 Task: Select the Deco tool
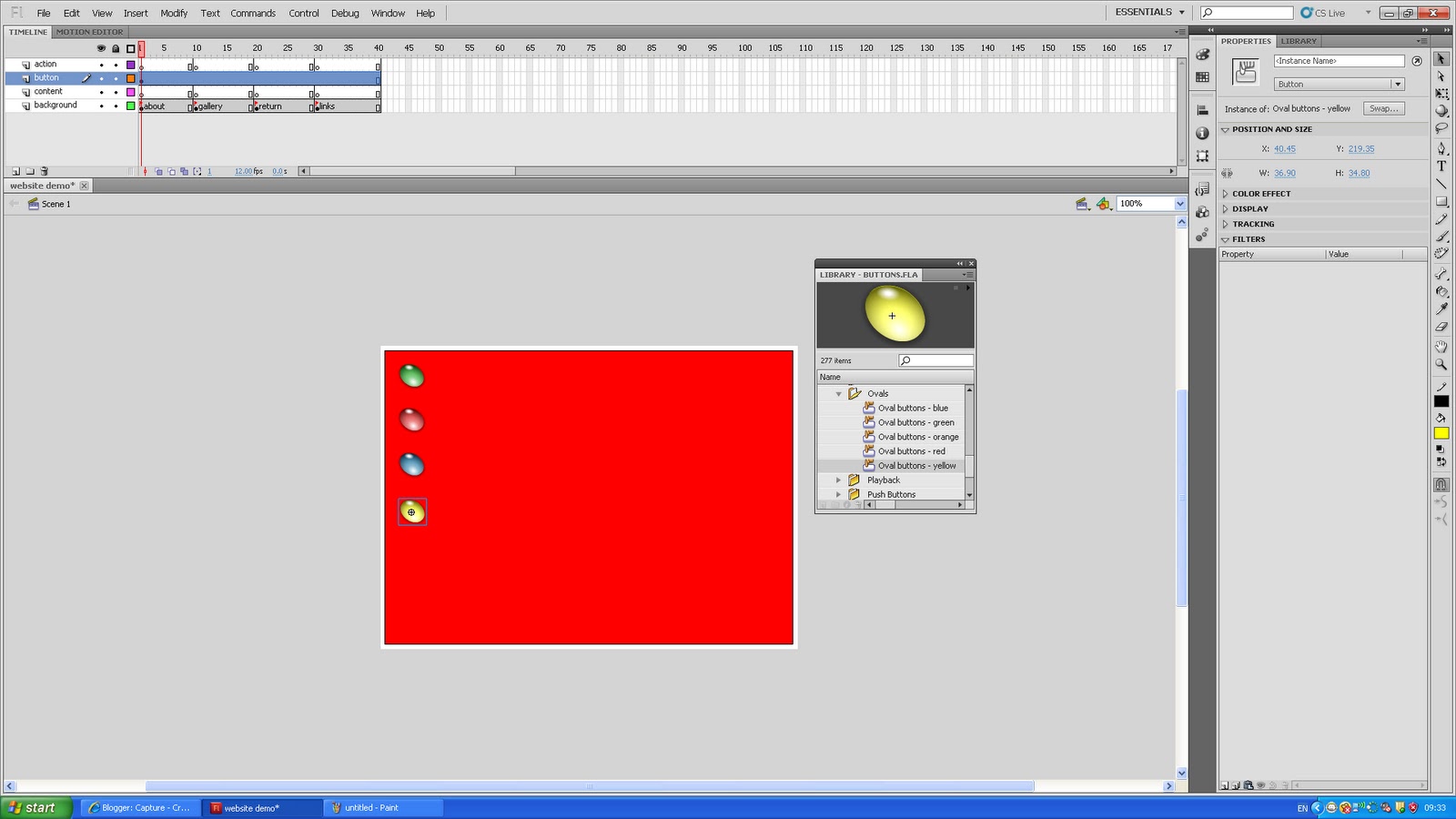pyautogui.click(x=1441, y=254)
